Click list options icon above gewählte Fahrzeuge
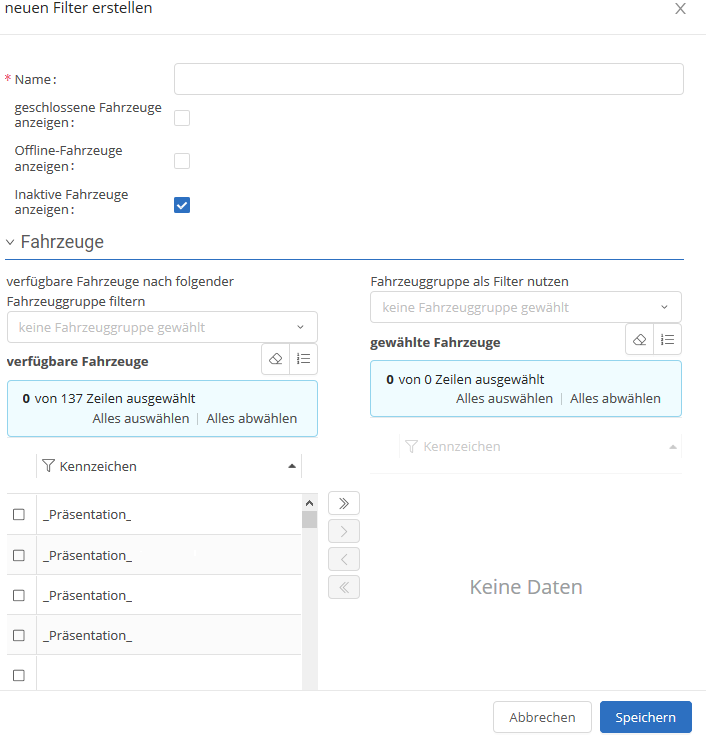This screenshot has height=740, width=706. pyautogui.click(x=668, y=340)
